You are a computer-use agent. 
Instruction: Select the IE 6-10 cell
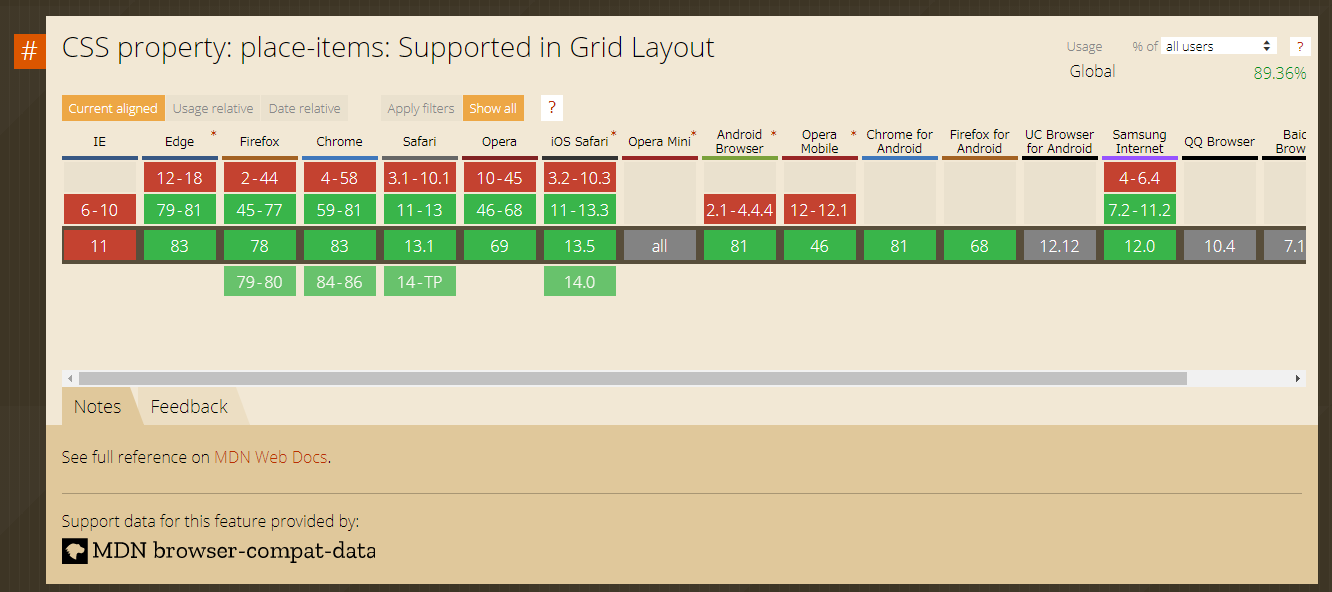pos(100,210)
